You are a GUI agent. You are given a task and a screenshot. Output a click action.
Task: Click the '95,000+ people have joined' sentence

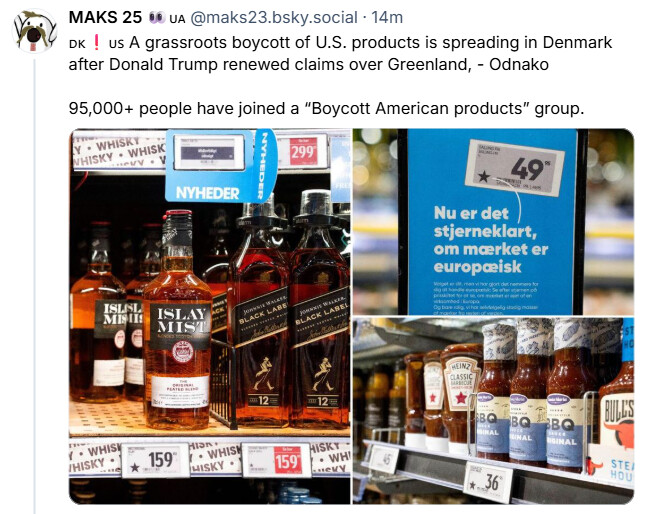coord(326,108)
